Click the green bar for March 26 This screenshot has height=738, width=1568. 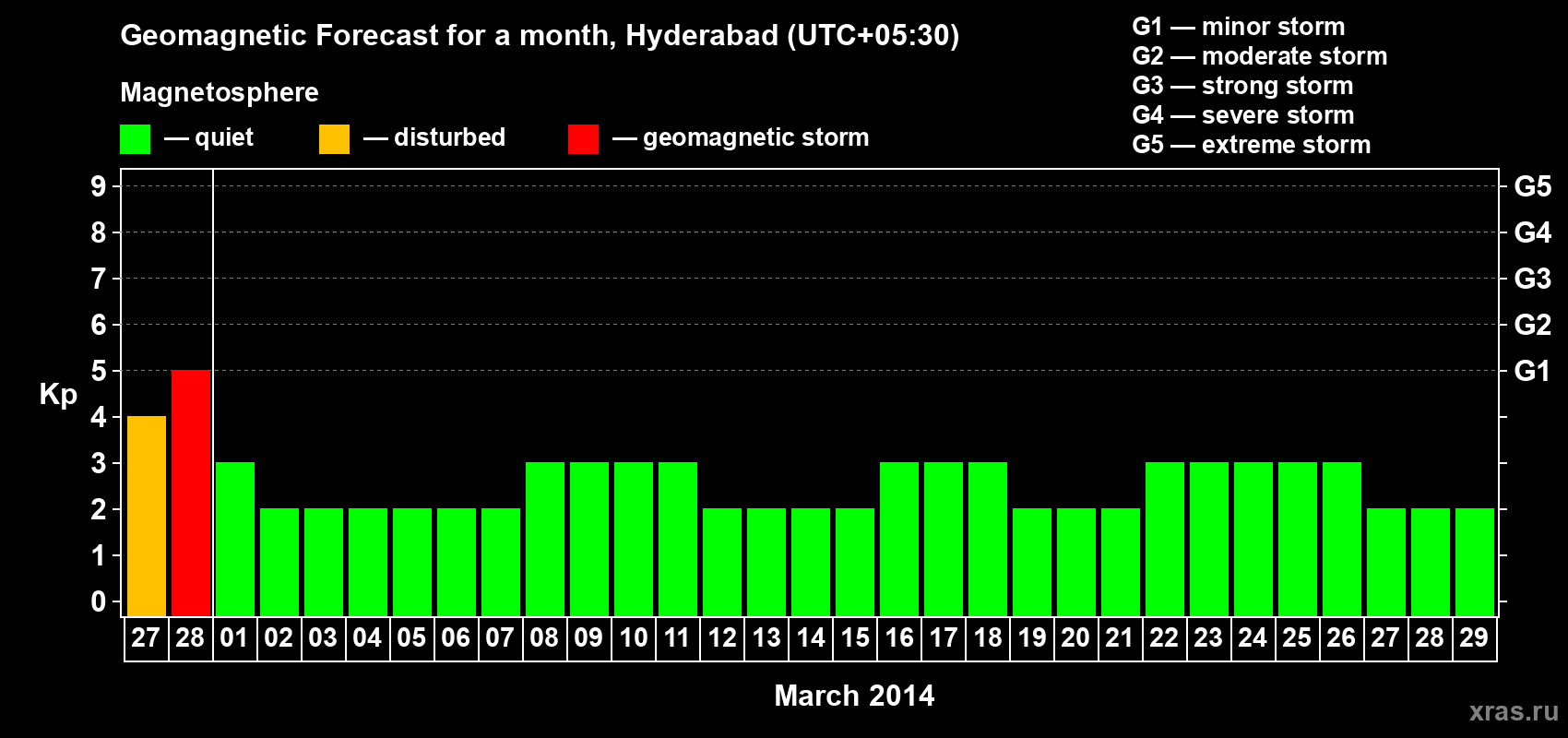(1342, 540)
